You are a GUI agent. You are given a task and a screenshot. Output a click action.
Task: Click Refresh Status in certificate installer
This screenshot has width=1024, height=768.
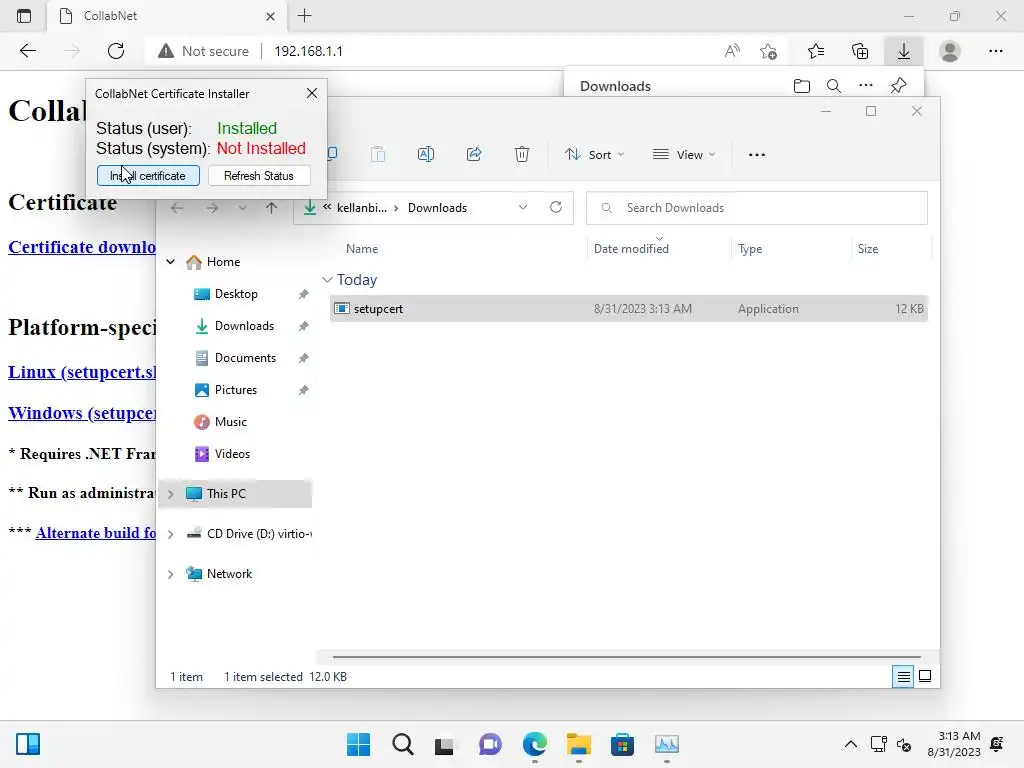coord(259,176)
